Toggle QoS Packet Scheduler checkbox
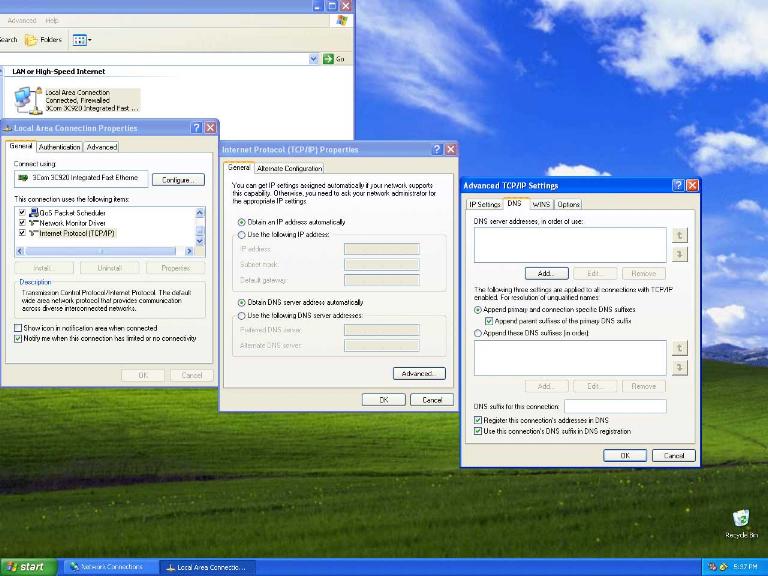The image size is (768, 576). click(x=22, y=213)
